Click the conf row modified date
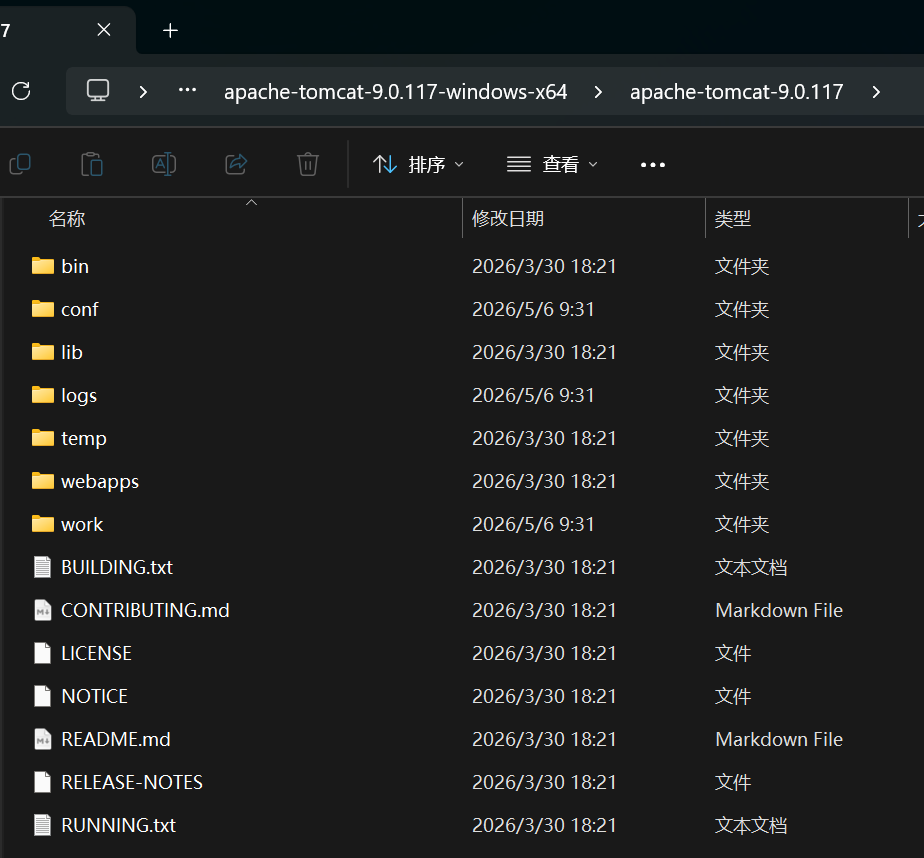The height and width of the screenshot is (858, 924). [533, 309]
